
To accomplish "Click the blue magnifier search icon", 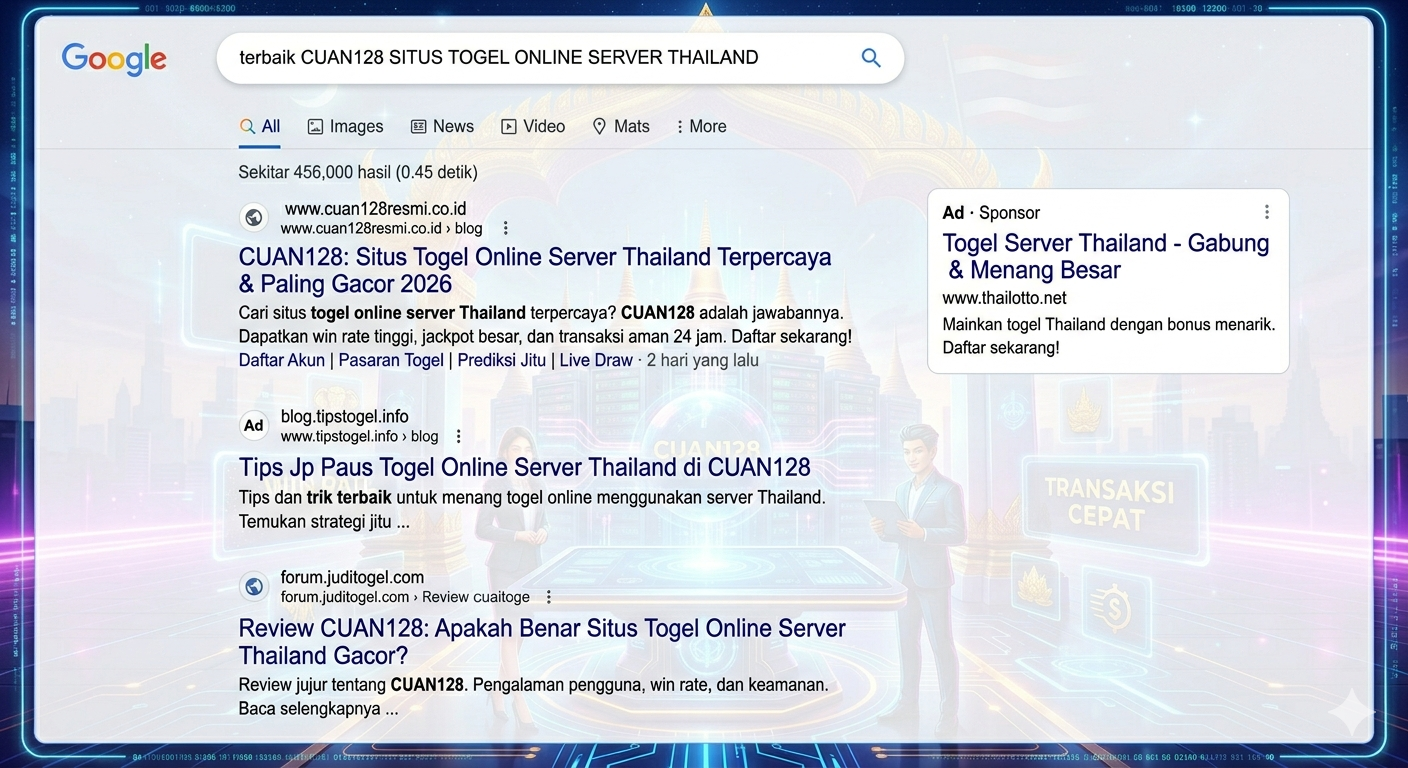I will [871, 58].
